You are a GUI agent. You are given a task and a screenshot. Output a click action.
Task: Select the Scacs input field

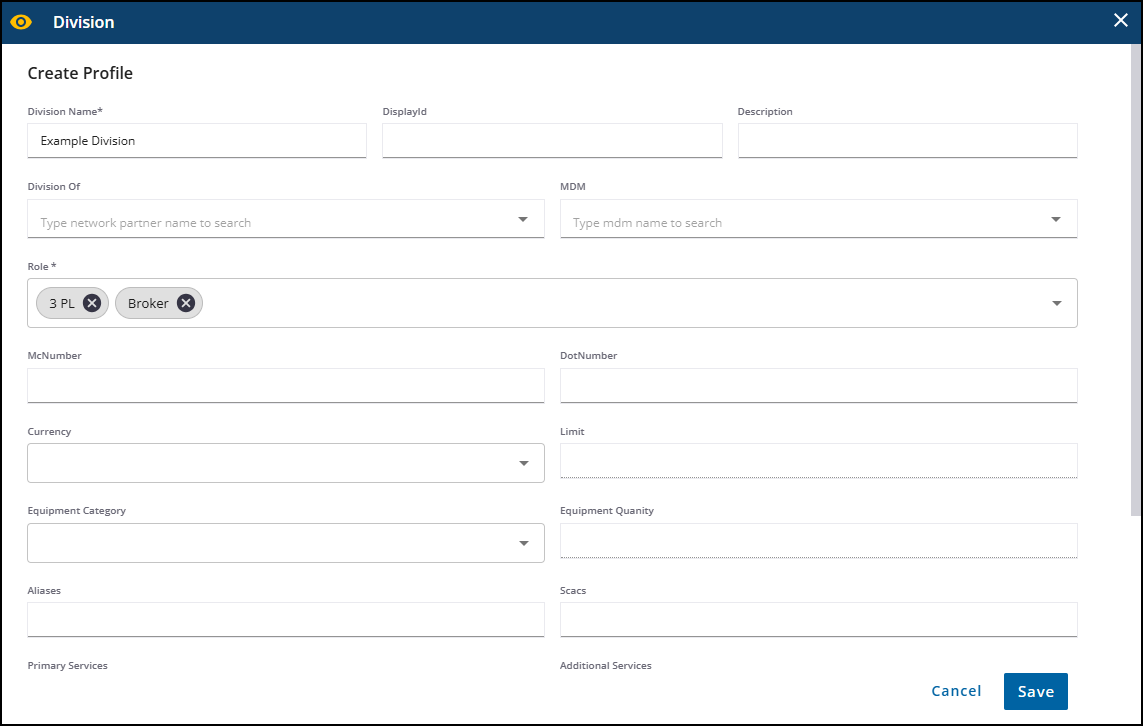pyautogui.click(x=818, y=619)
